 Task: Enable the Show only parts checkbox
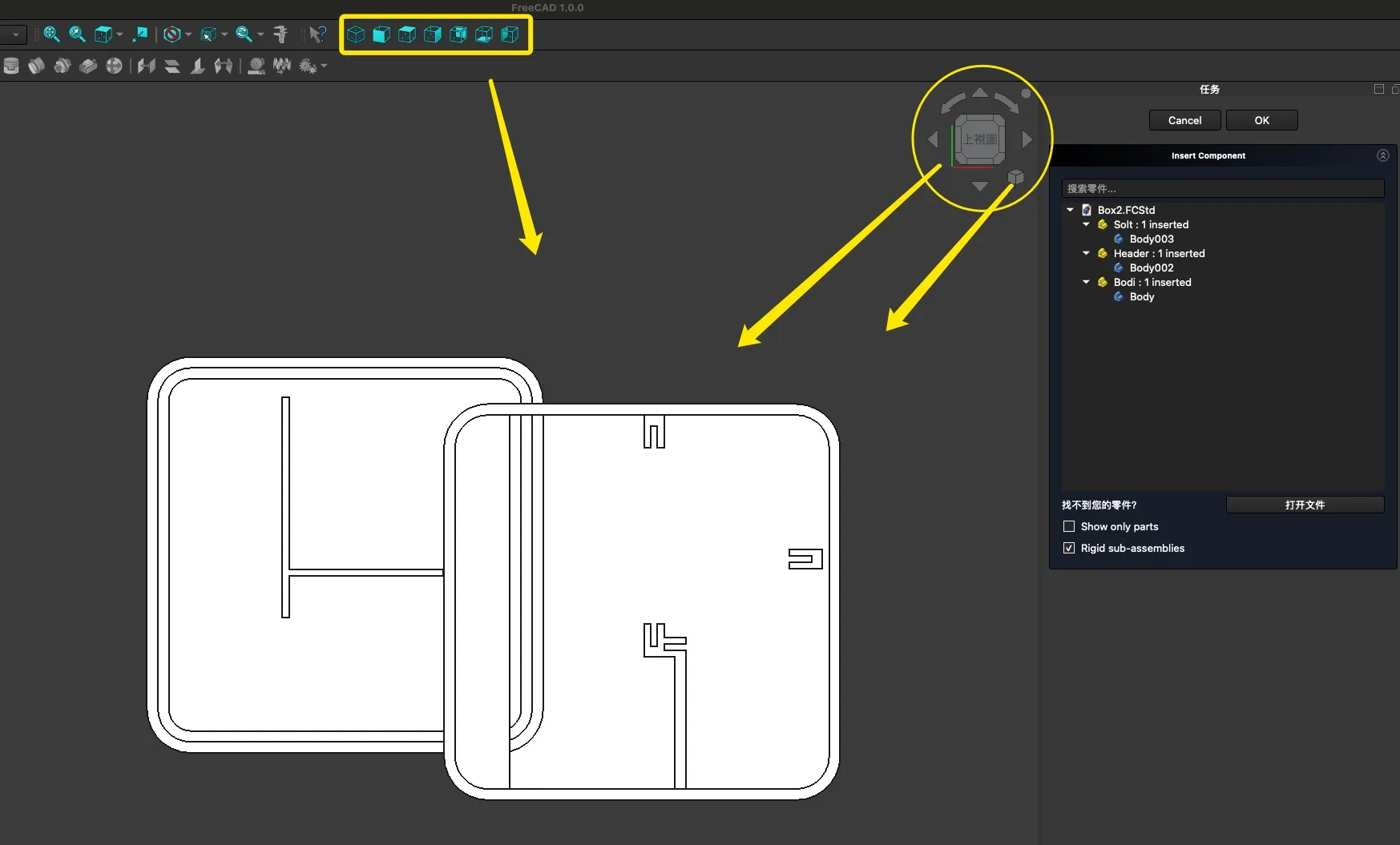[1069, 526]
